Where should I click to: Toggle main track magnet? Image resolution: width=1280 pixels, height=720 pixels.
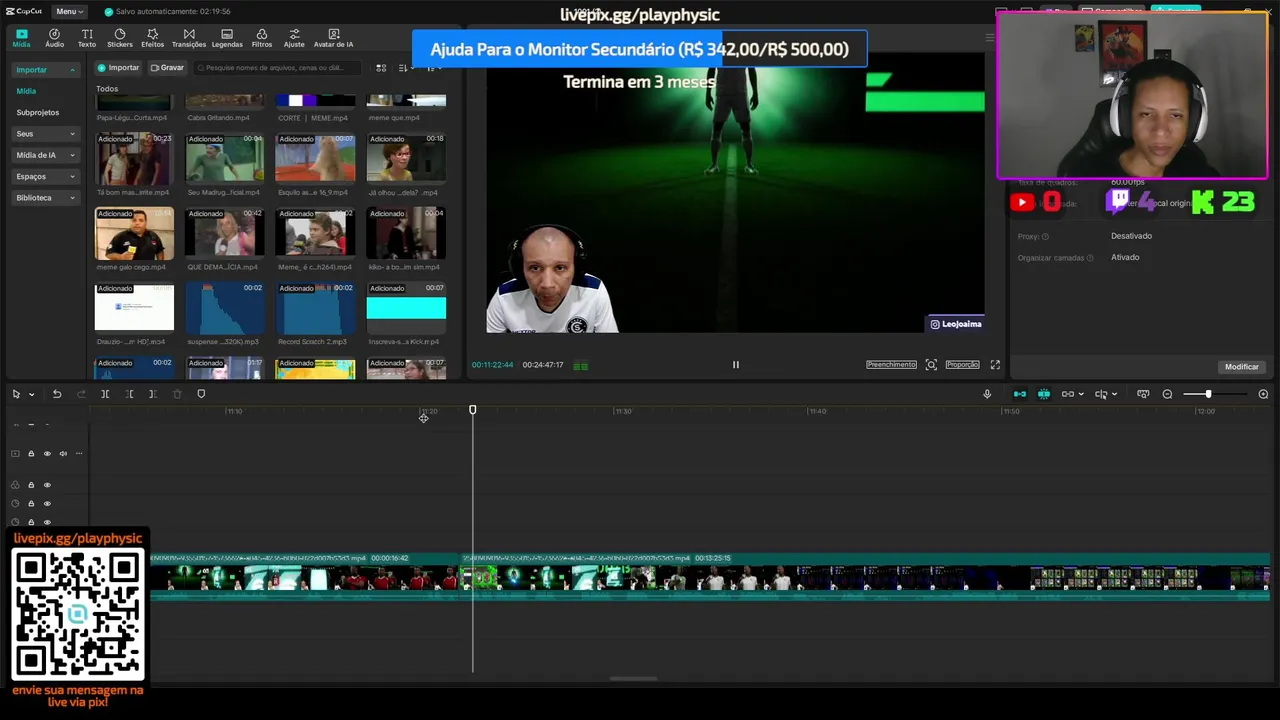pos(1019,394)
